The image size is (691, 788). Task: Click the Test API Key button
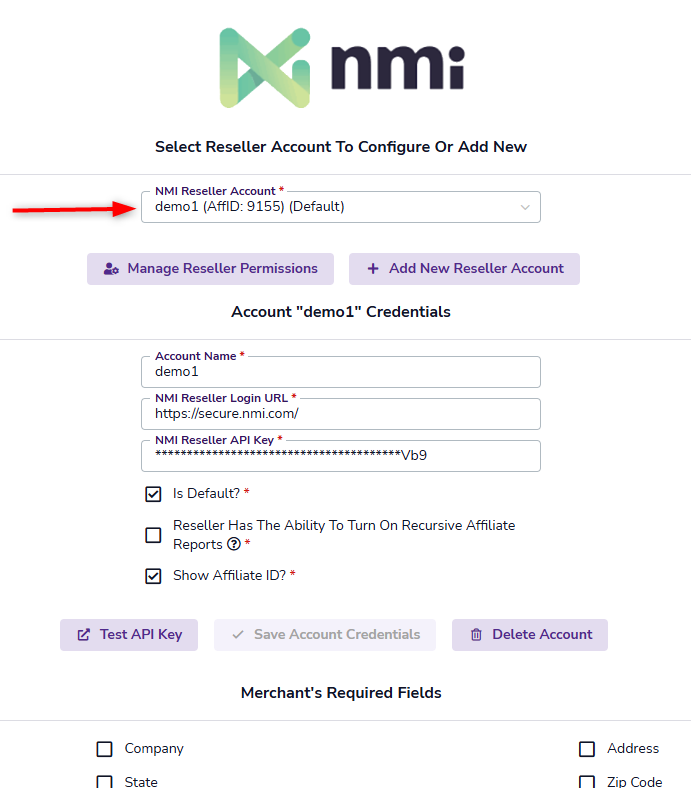129,635
